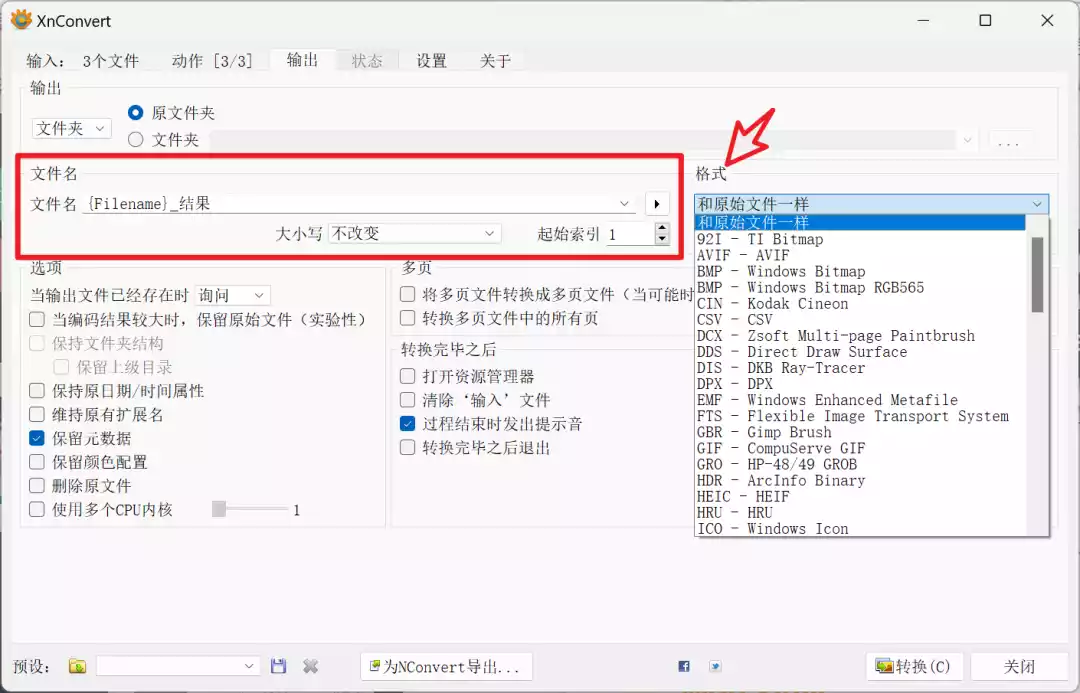The width and height of the screenshot is (1080, 693).
Task: Open the preset folder icon
Action: coord(77,666)
